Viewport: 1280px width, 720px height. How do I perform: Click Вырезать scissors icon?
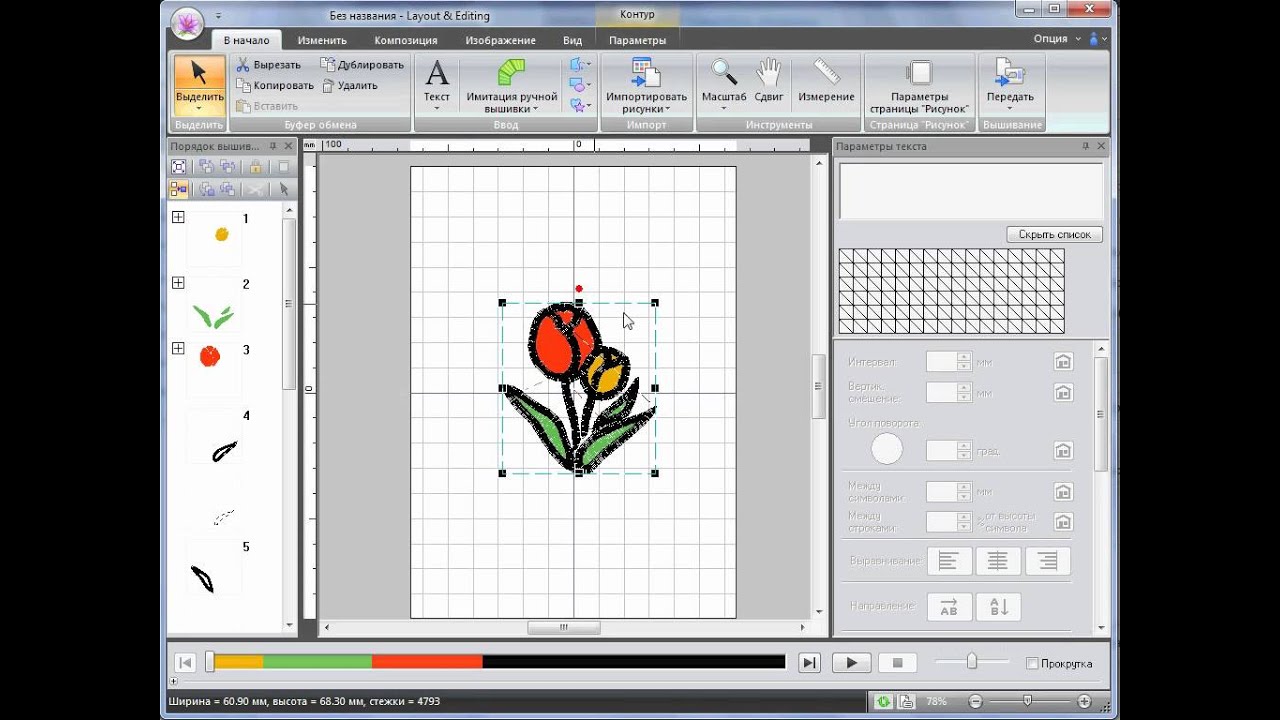coord(243,64)
